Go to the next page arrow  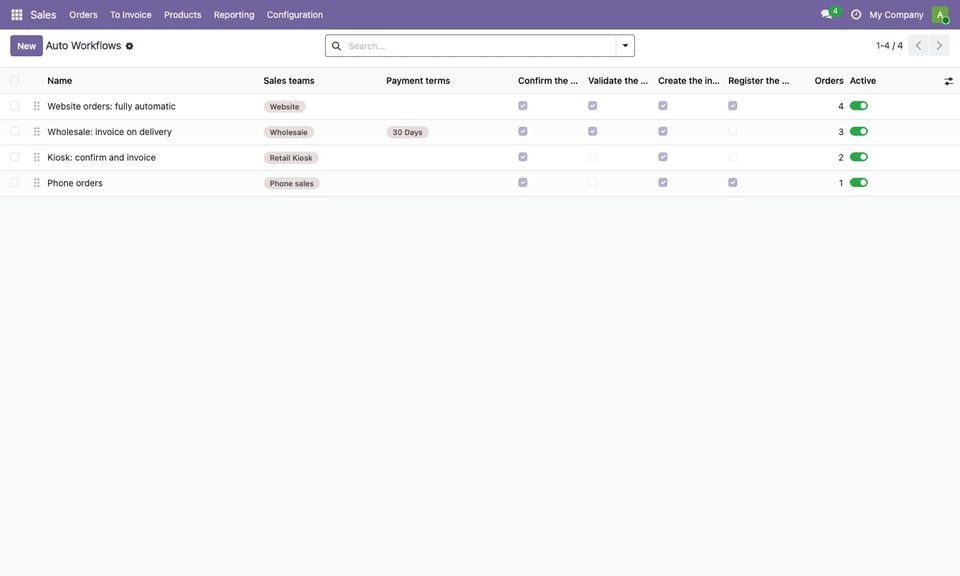[939, 45]
